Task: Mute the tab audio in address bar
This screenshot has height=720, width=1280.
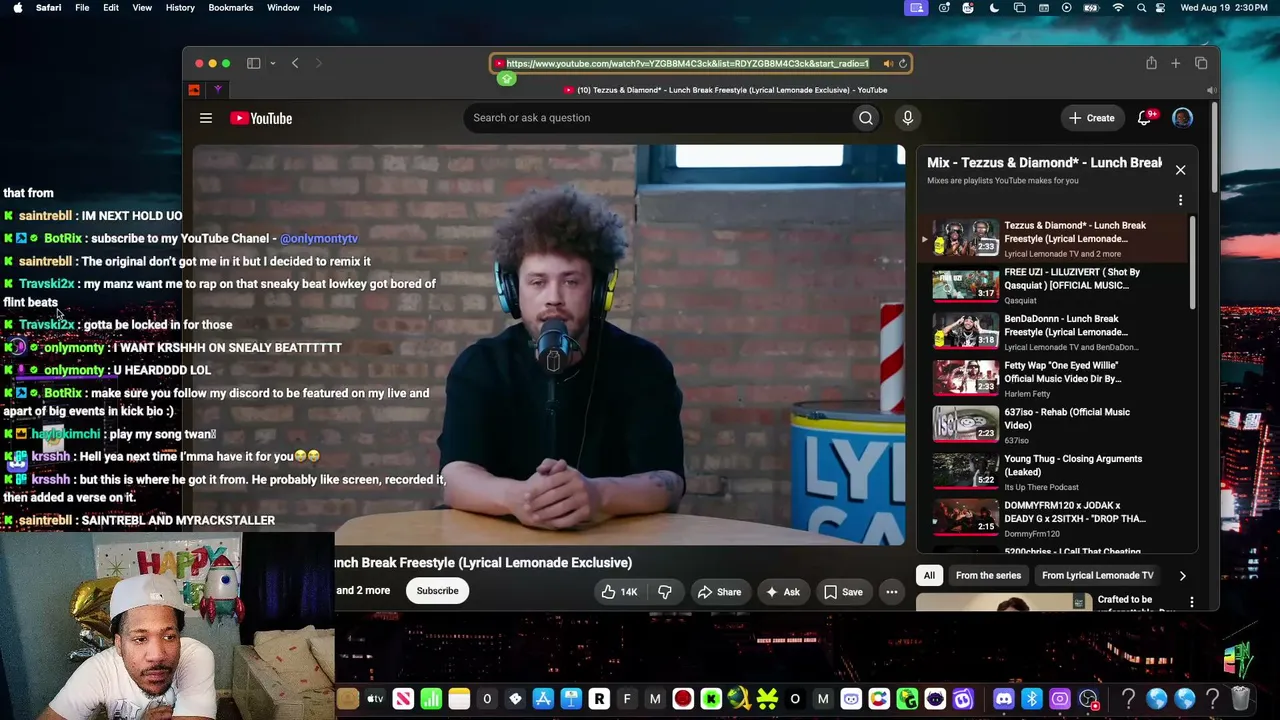Action: pos(887,64)
